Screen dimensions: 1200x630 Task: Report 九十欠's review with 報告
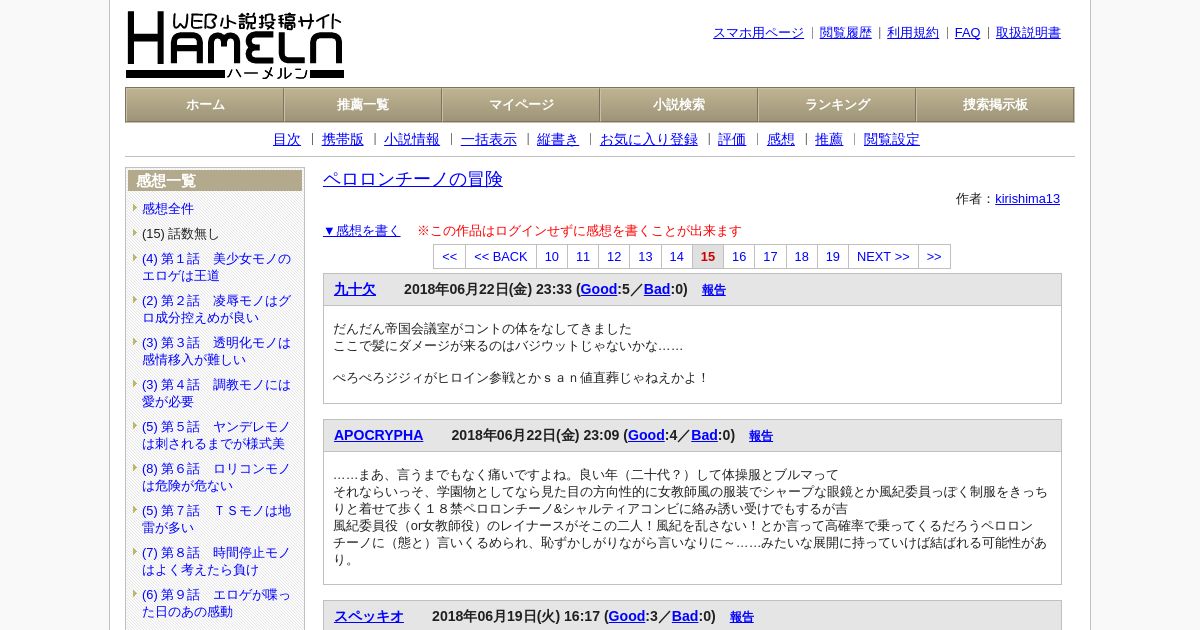tap(714, 290)
